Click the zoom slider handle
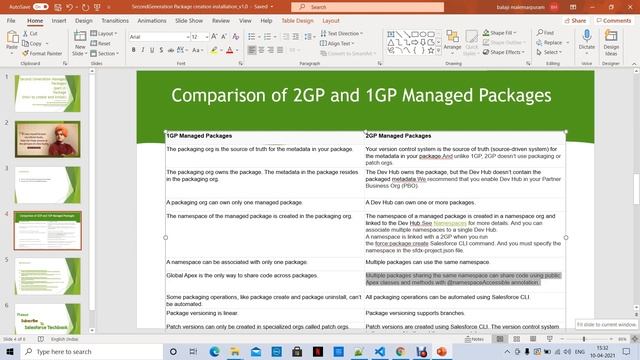Image resolution: width=640 pixels, height=360 pixels. [584, 339]
